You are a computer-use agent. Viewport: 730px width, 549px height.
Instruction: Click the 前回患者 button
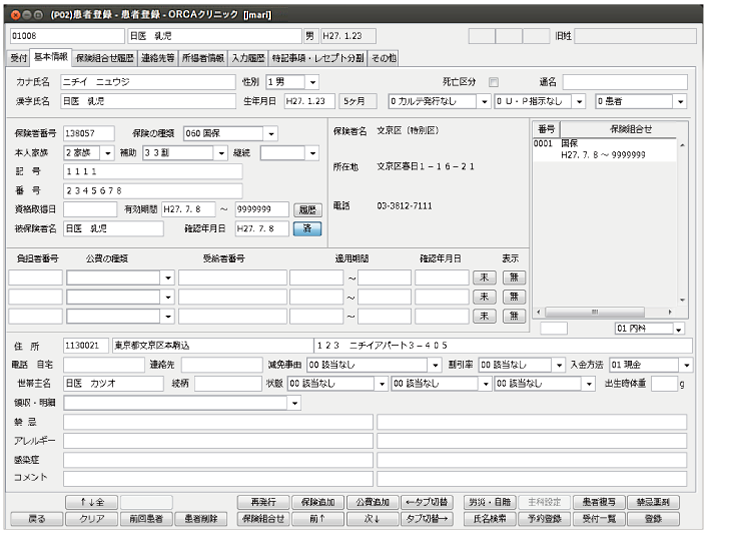pos(146,519)
